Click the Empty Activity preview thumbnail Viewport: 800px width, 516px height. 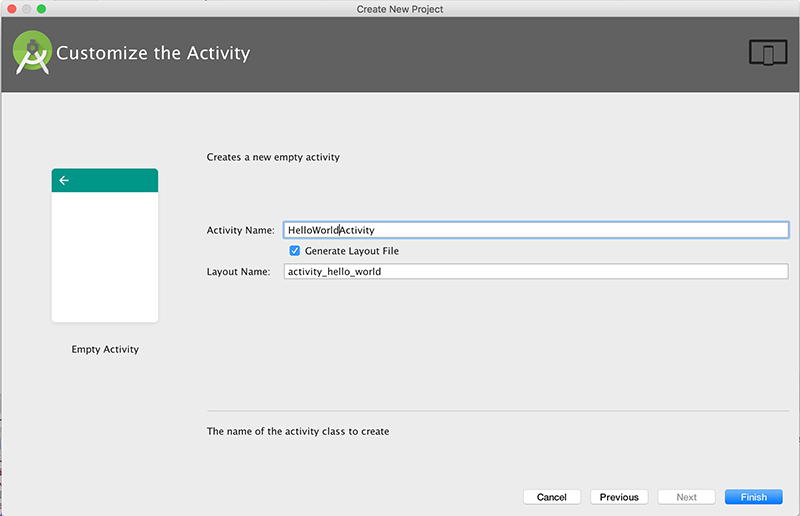105,245
